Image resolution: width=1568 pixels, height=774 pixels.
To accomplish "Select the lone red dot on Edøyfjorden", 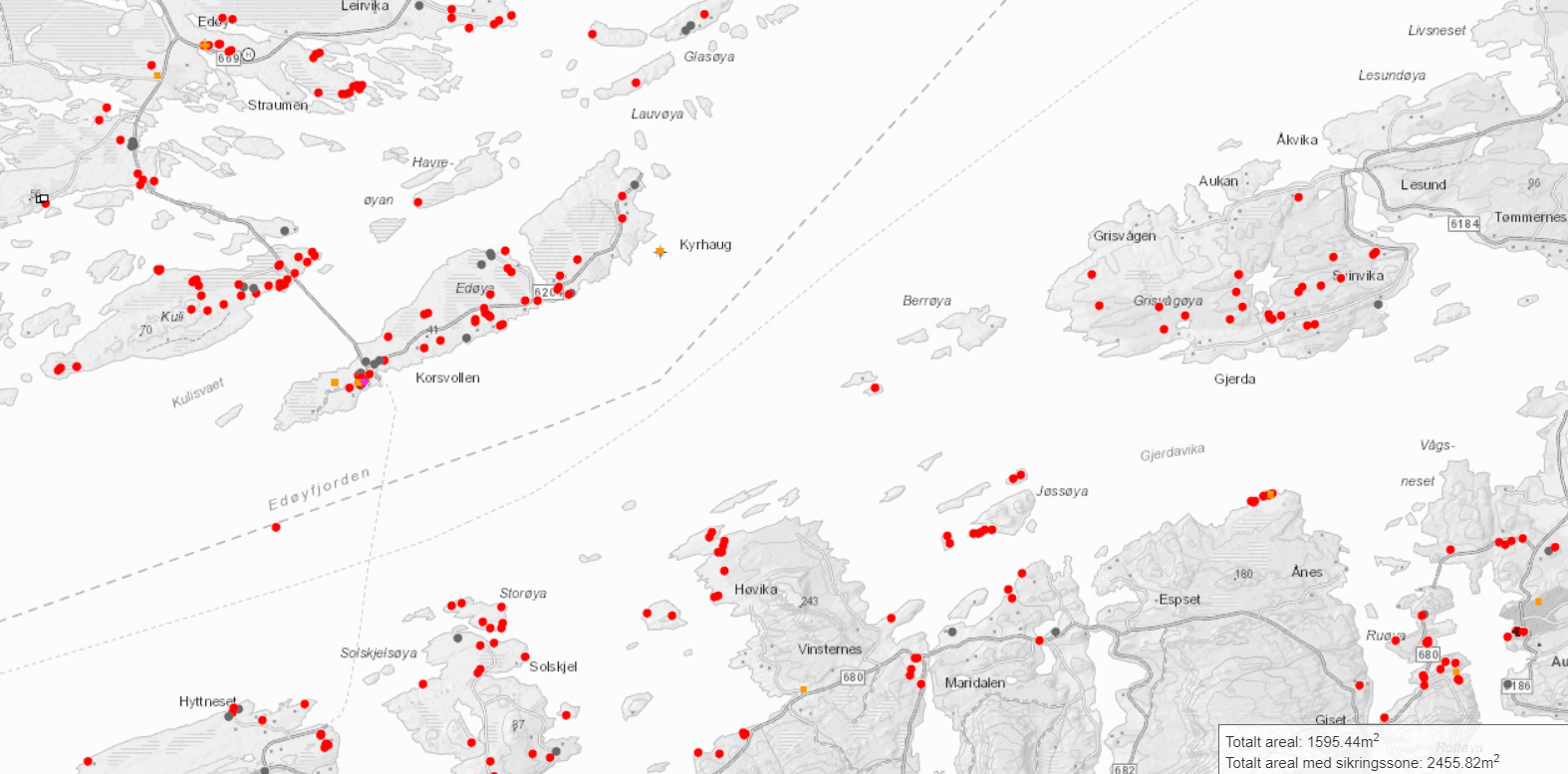I will pos(276,527).
